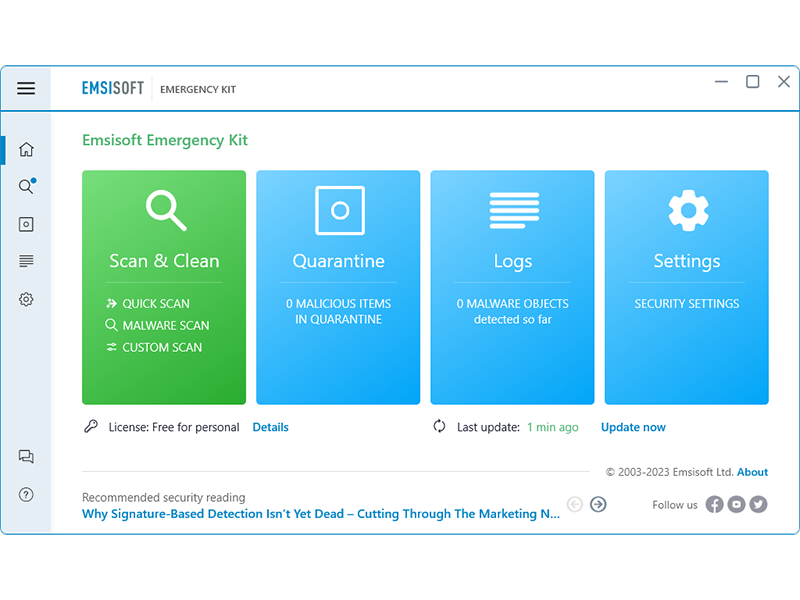Open the About link

click(752, 472)
